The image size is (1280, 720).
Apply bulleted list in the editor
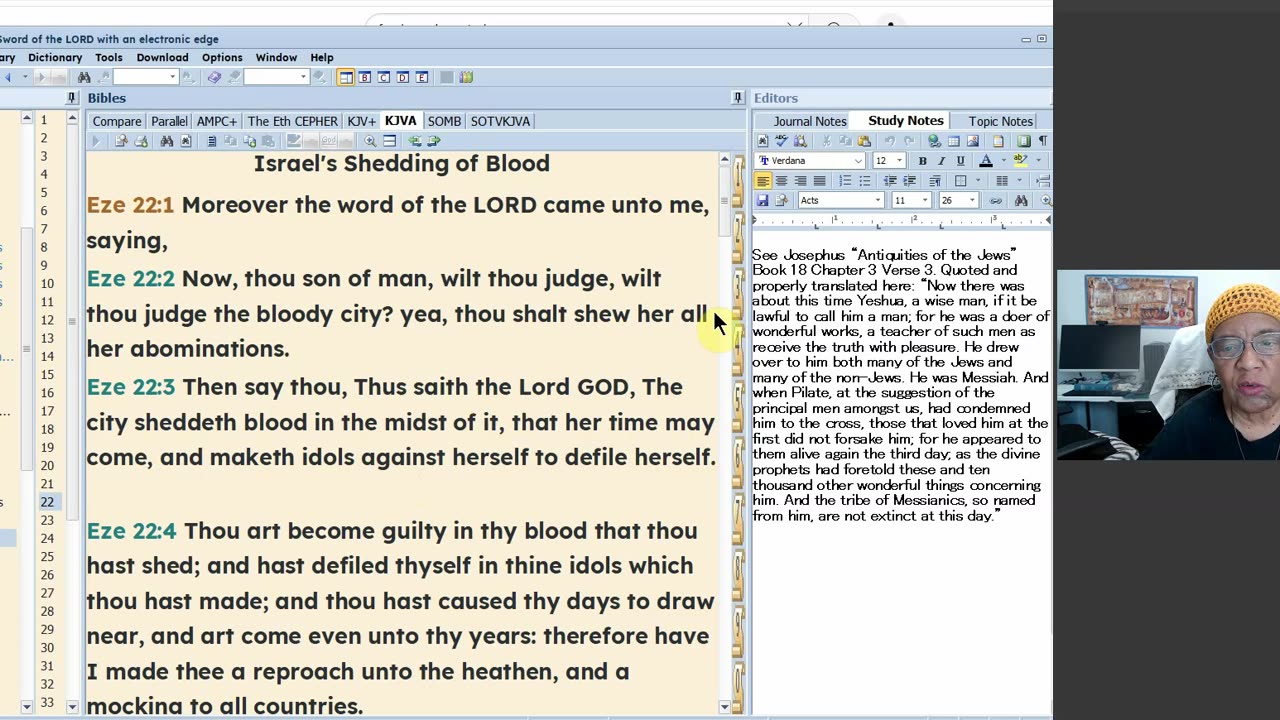(x=865, y=181)
